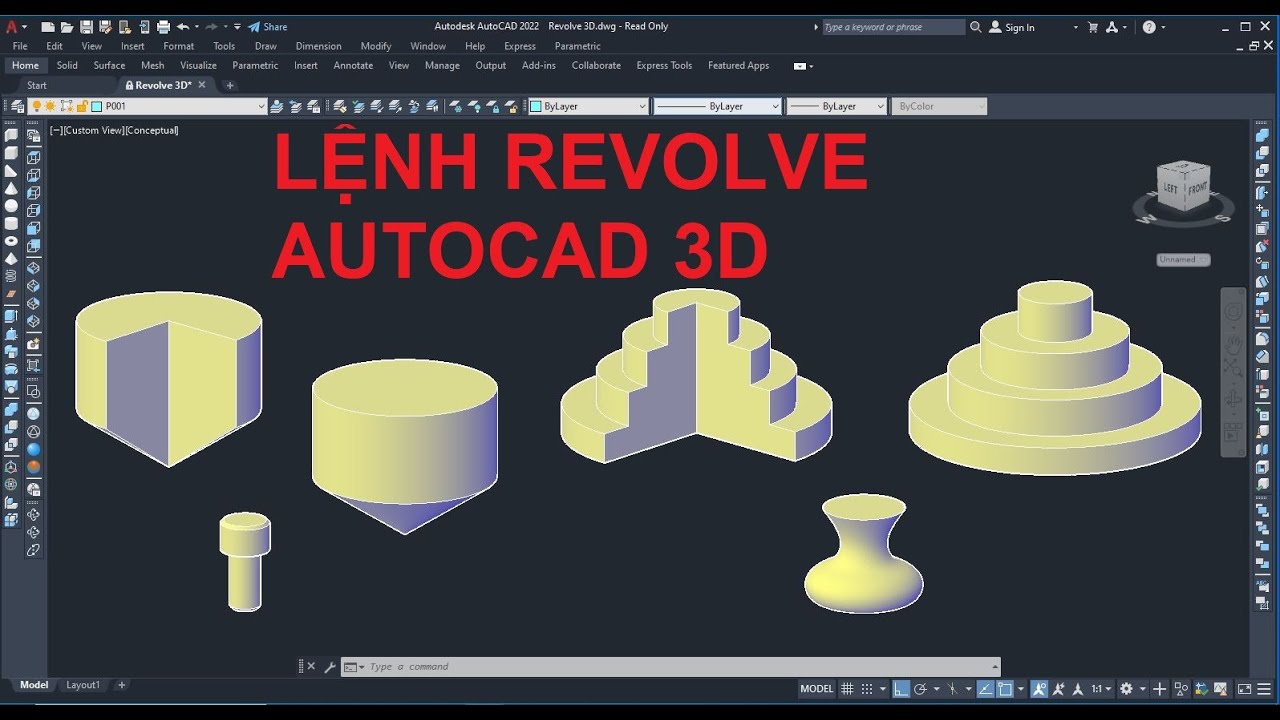The image size is (1280, 720).
Task: Click the Open folder icon
Action: point(67,27)
